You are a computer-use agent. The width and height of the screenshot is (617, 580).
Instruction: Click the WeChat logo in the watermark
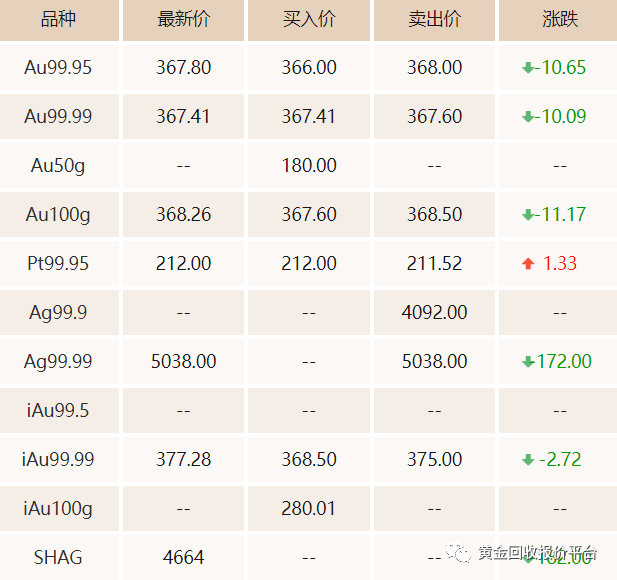[458, 552]
